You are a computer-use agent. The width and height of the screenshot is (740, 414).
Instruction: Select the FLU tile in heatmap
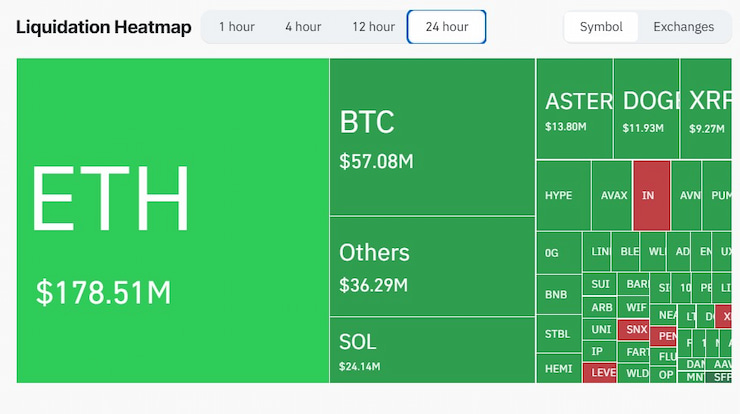[x=664, y=357]
